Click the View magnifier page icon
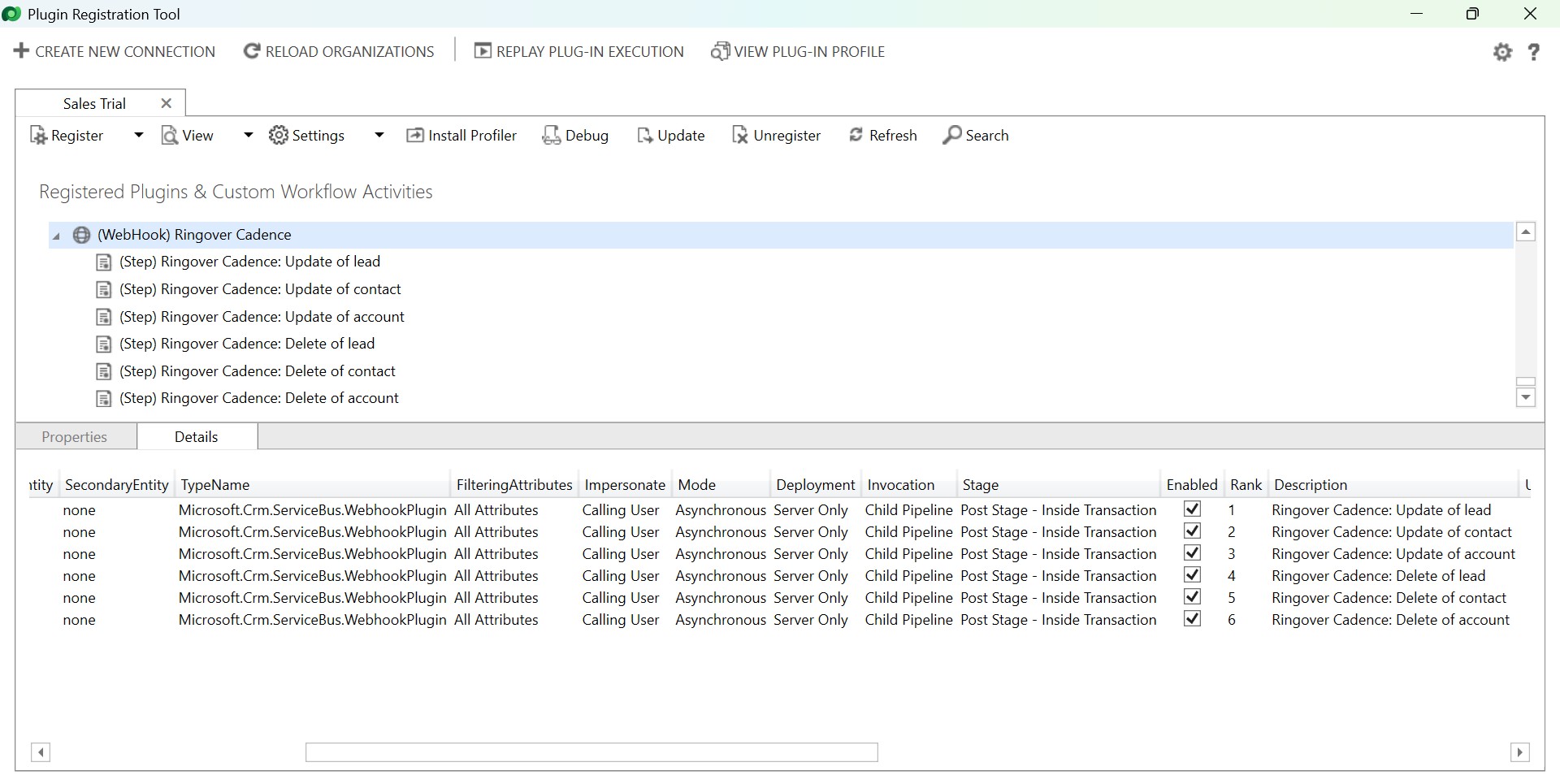 tap(169, 136)
